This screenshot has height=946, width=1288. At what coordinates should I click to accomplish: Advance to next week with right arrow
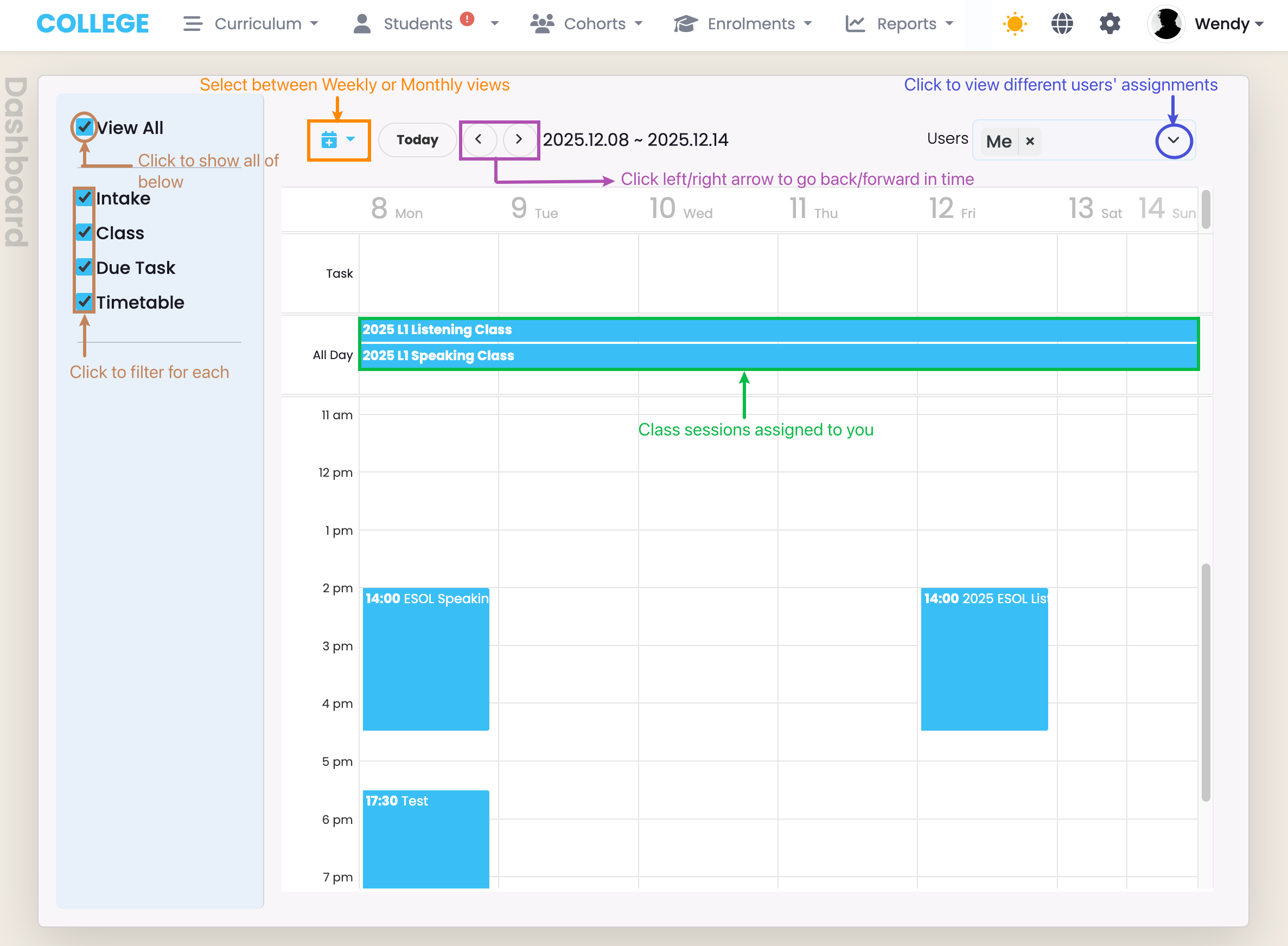click(519, 140)
